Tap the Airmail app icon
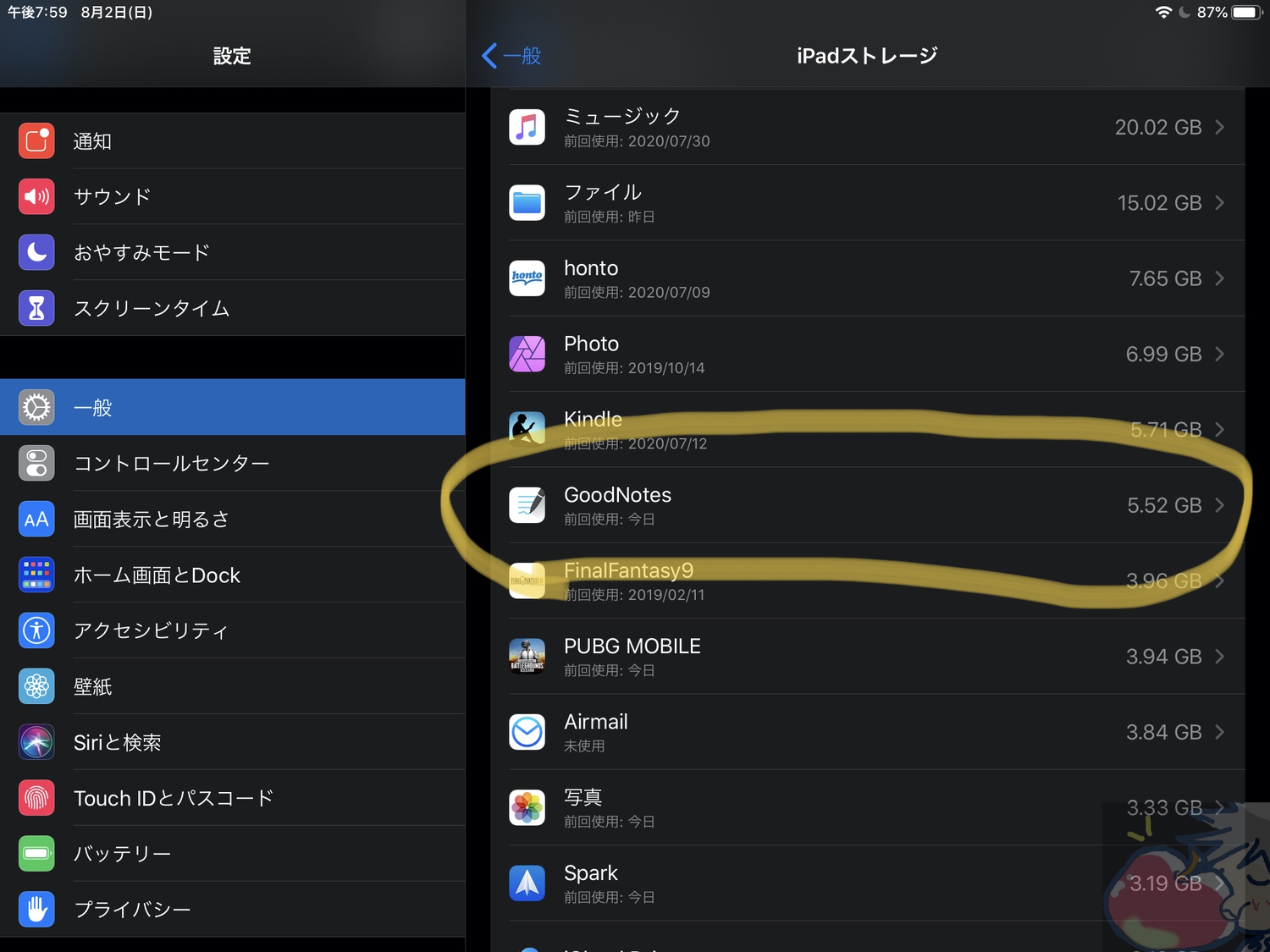 527,732
